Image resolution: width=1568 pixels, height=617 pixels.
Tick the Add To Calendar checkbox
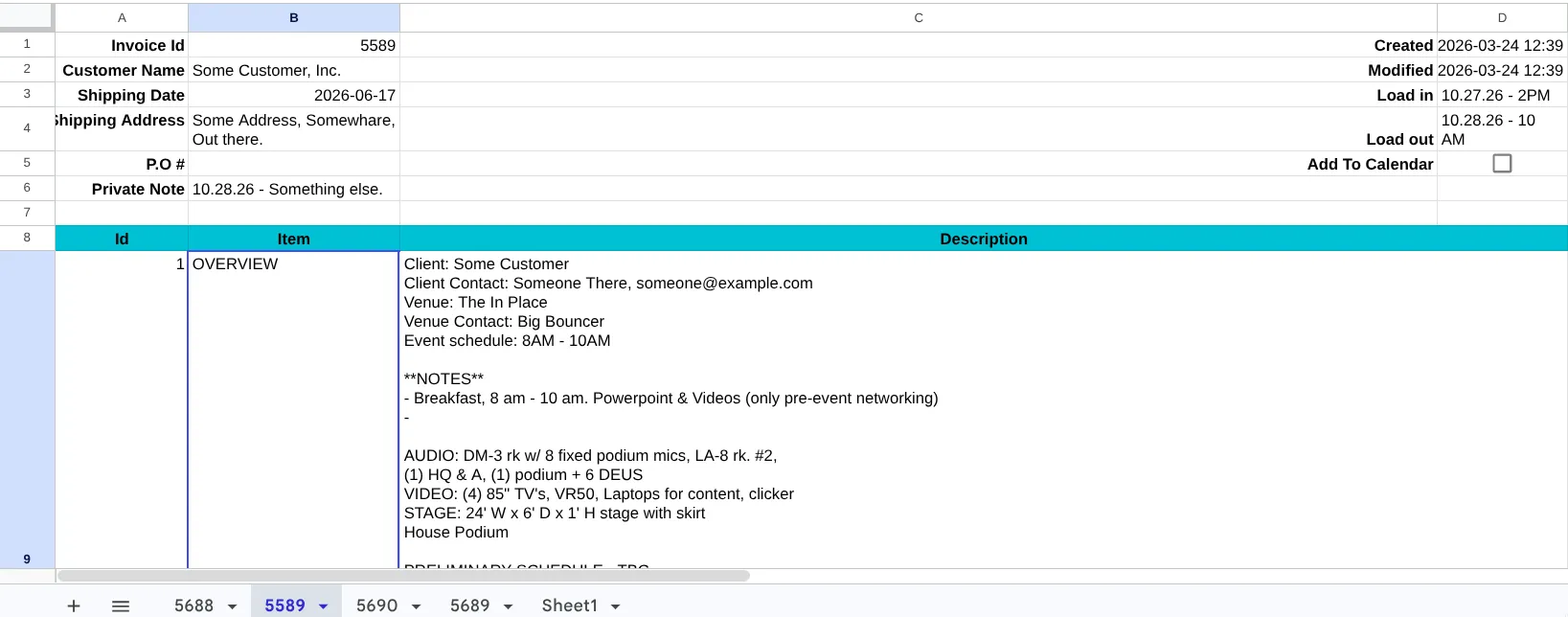(1502, 164)
